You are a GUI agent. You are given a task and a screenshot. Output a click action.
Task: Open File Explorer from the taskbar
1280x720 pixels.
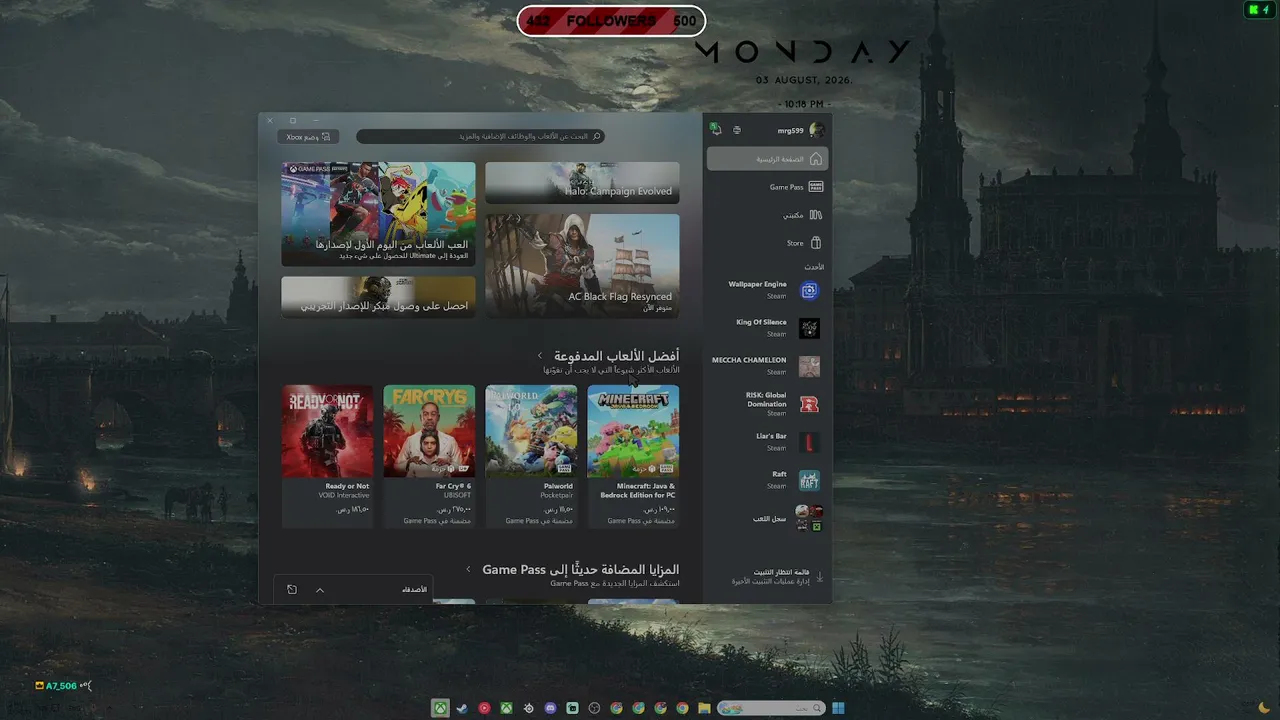pos(704,708)
